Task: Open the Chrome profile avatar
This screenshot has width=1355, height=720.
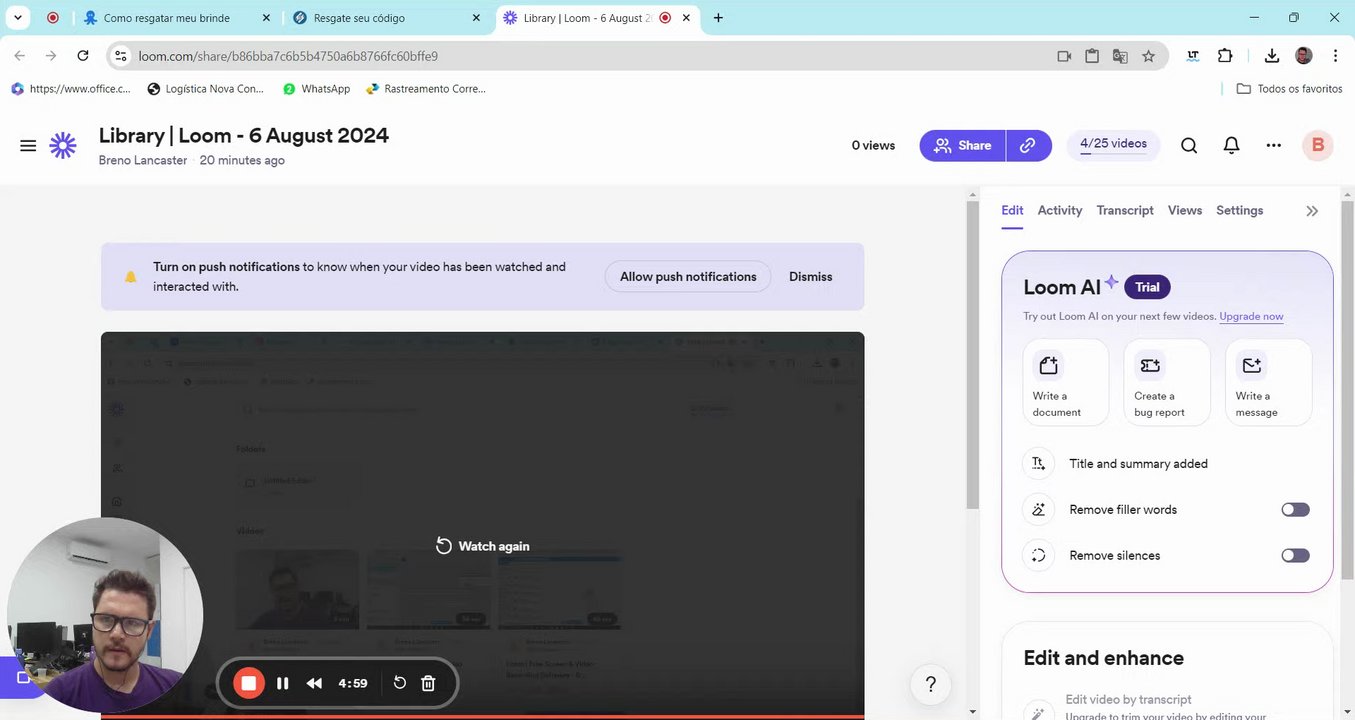Action: [1304, 56]
